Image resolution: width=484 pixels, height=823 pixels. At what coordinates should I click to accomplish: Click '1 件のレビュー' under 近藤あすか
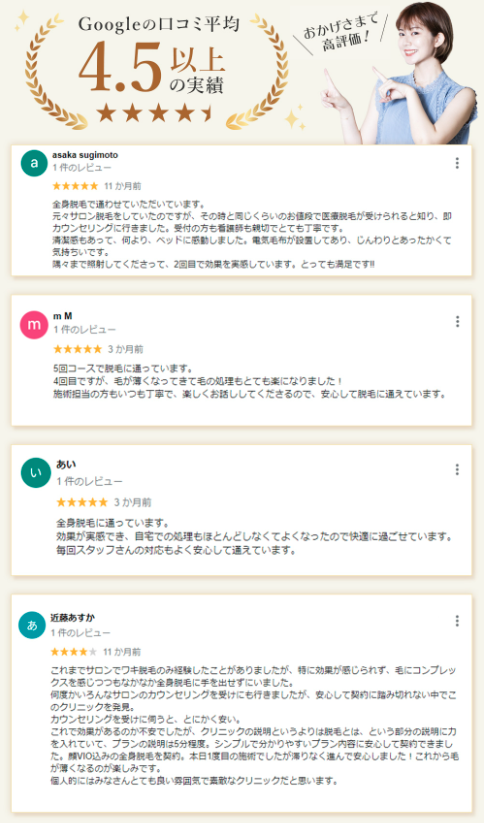pyautogui.click(x=80, y=633)
